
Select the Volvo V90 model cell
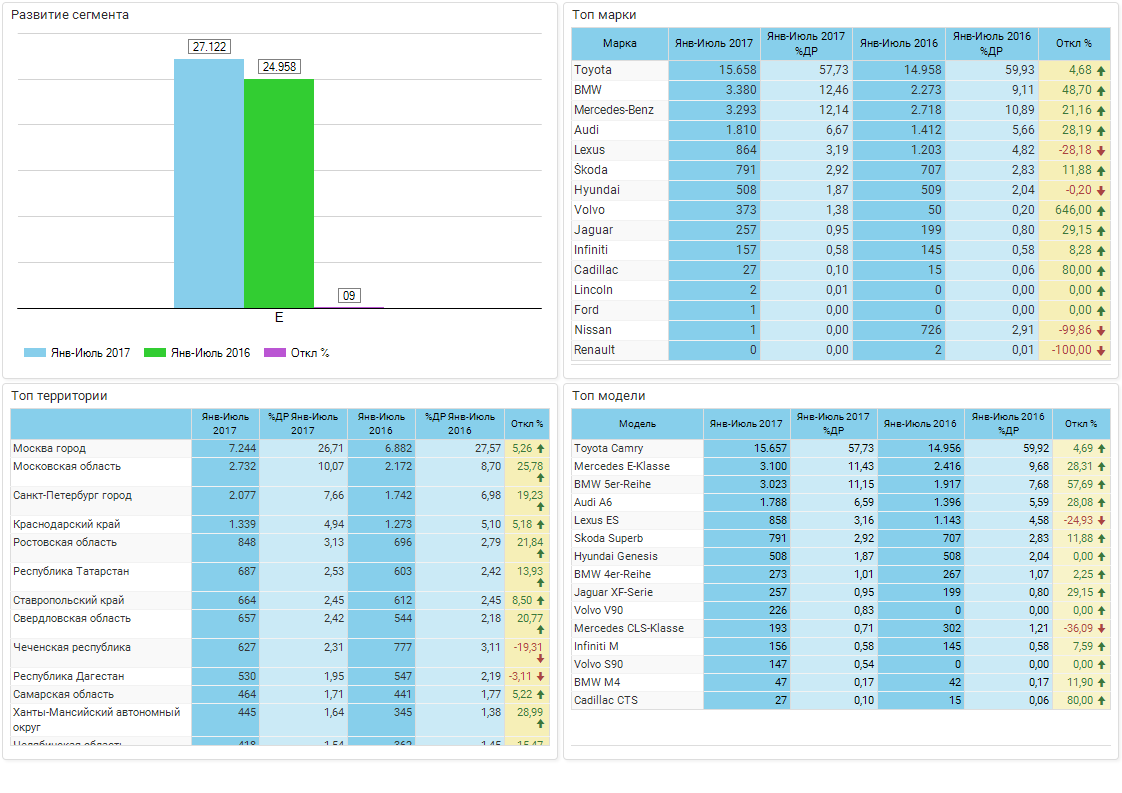pos(638,610)
